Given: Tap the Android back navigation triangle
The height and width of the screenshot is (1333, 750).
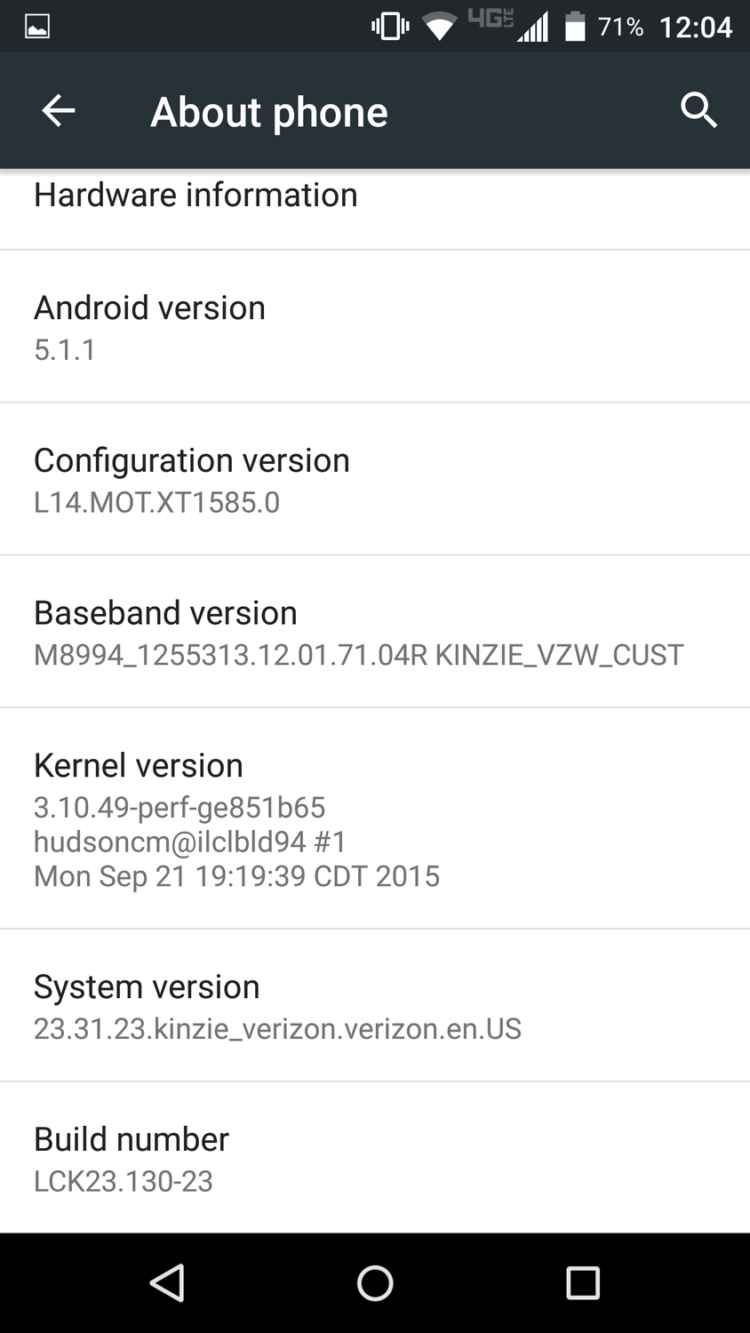Looking at the screenshot, I should (167, 1282).
